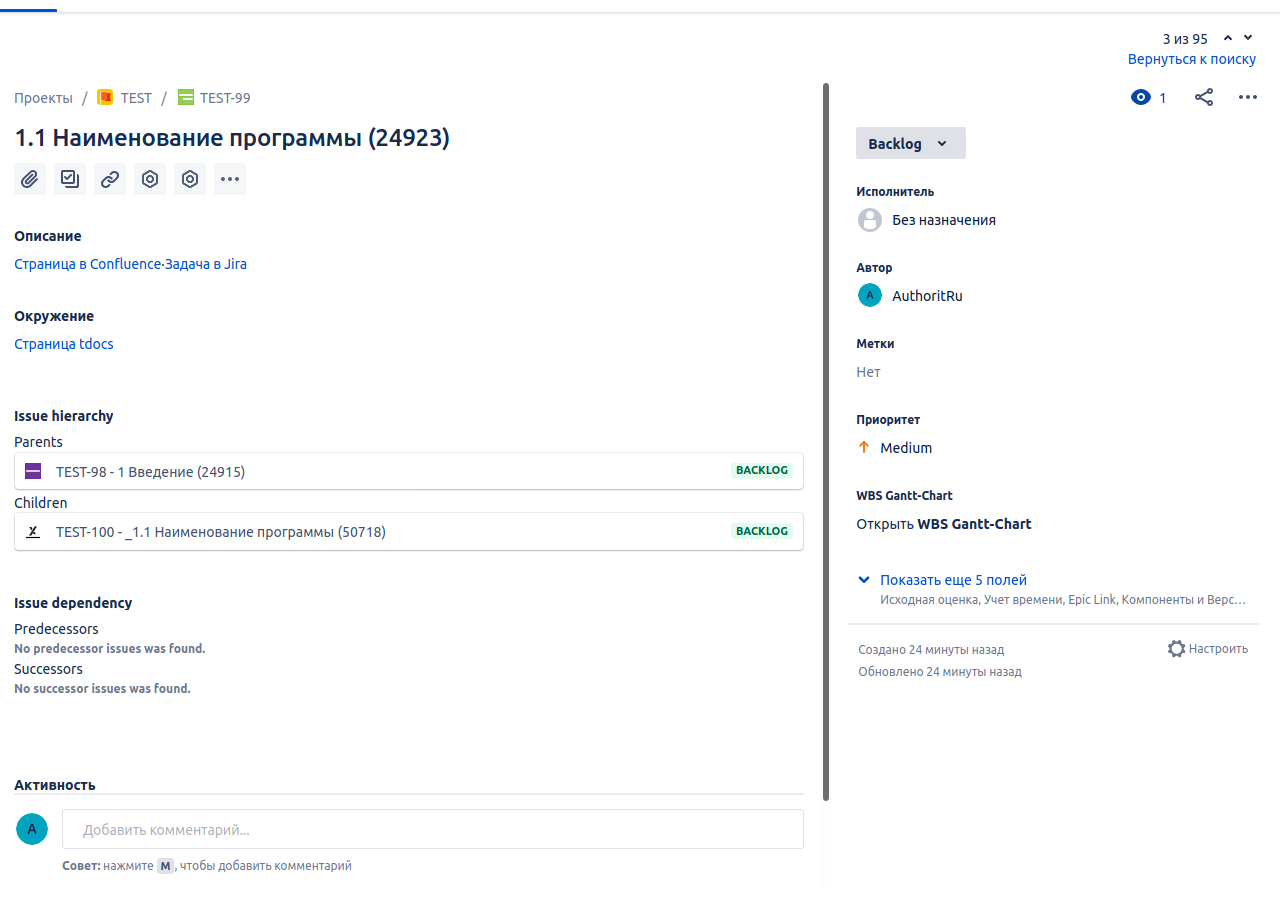Click the Исполнитель field label

tap(895, 192)
